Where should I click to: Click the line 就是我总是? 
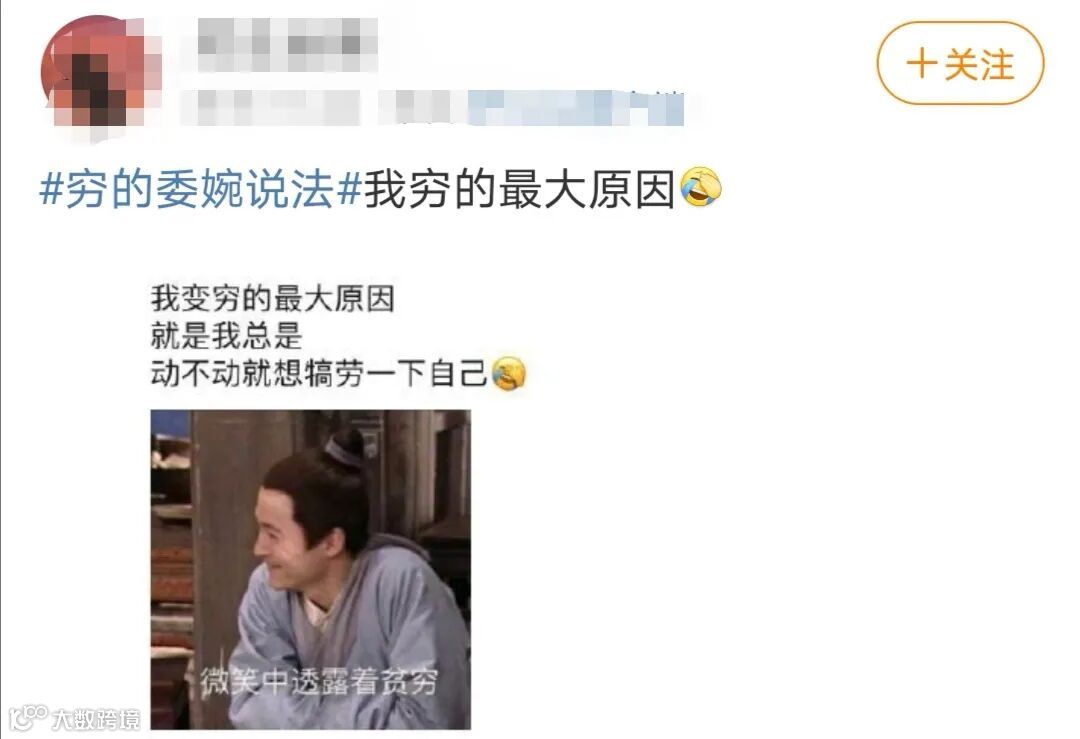click(x=227, y=336)
